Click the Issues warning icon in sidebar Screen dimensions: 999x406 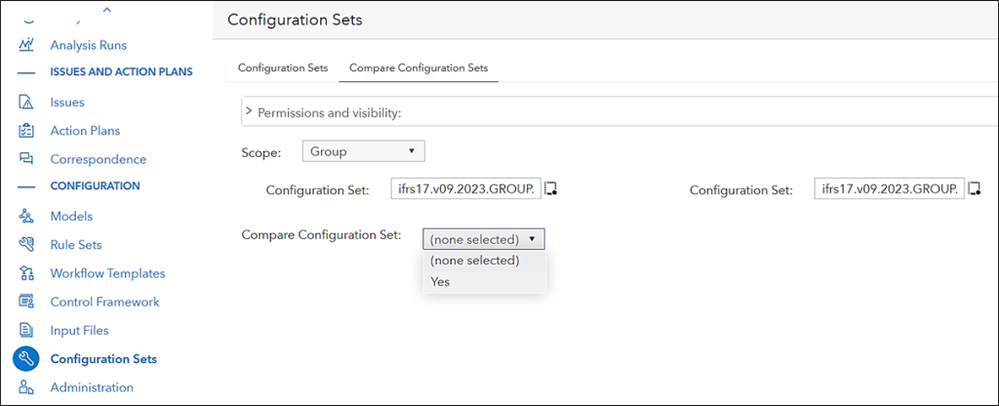[x=27, y=102]
